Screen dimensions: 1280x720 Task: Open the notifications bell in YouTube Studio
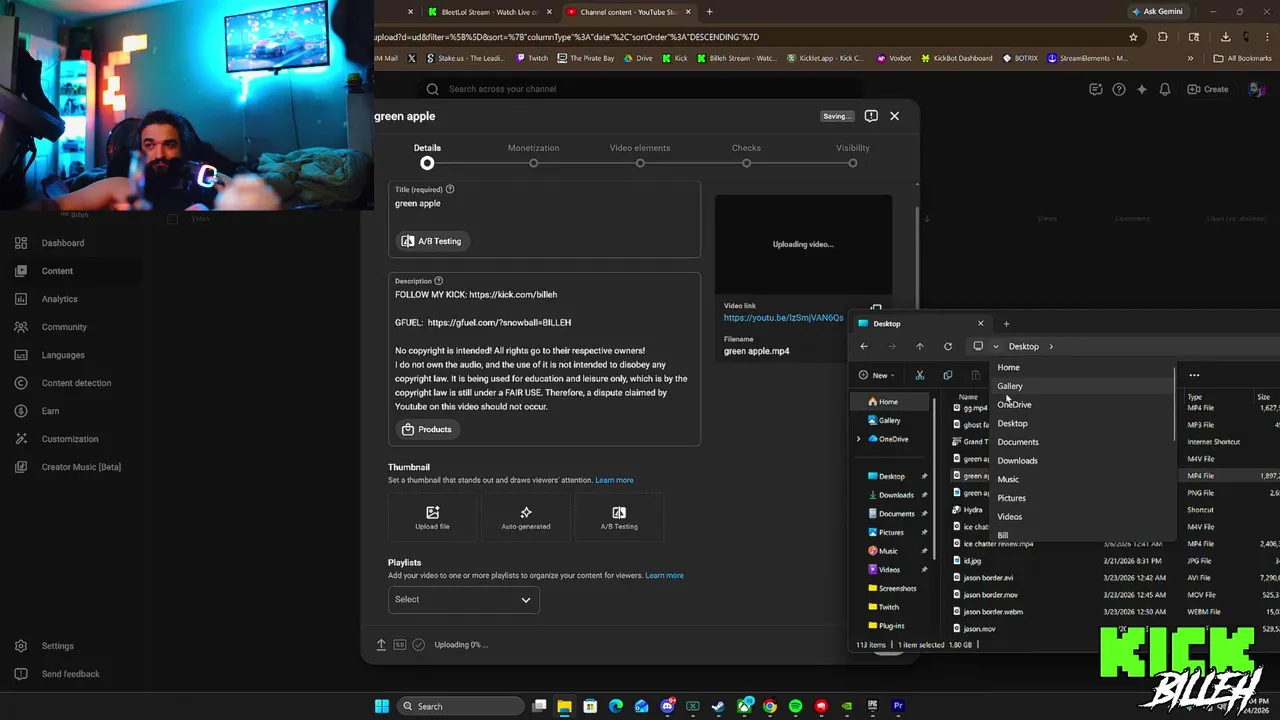(x=1165, y=89)
